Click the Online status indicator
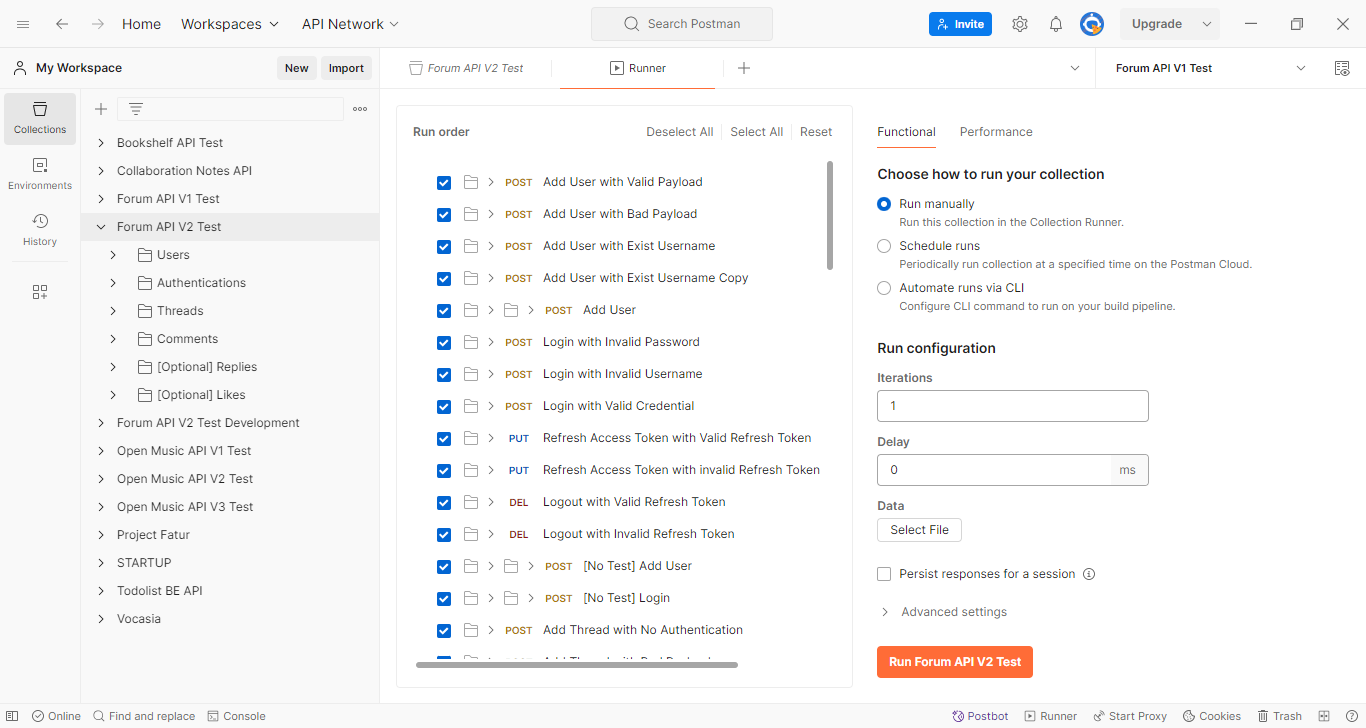The width and height of the screenshot is (1366, 728). click(x=56, y=716)
